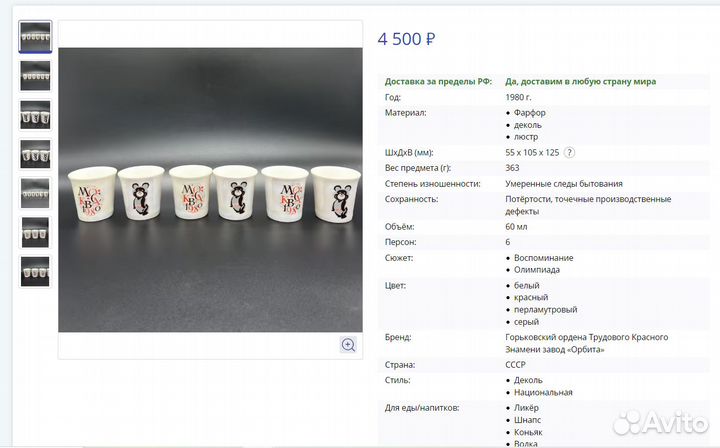Select the first thumbnail in the gallery

(35, 37)
